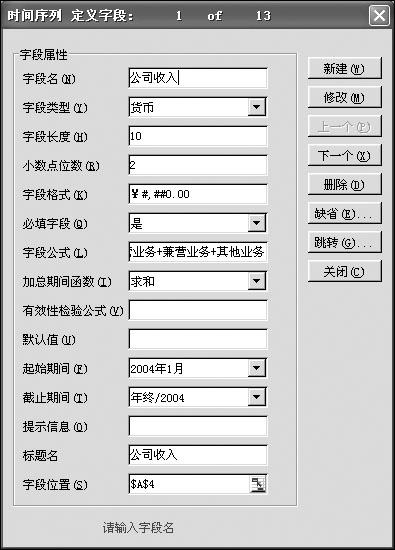The image size is (395, 550).
Task: Click the 删除 button
Action: pyautogui.click(x=344, y=185)
